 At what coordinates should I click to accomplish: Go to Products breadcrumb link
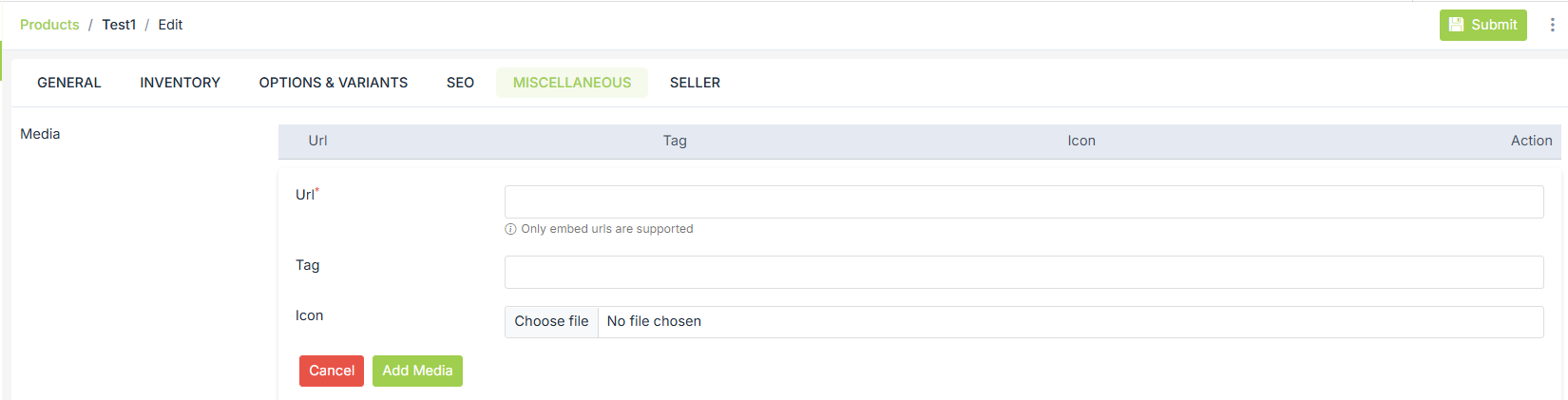click(49, 25)
